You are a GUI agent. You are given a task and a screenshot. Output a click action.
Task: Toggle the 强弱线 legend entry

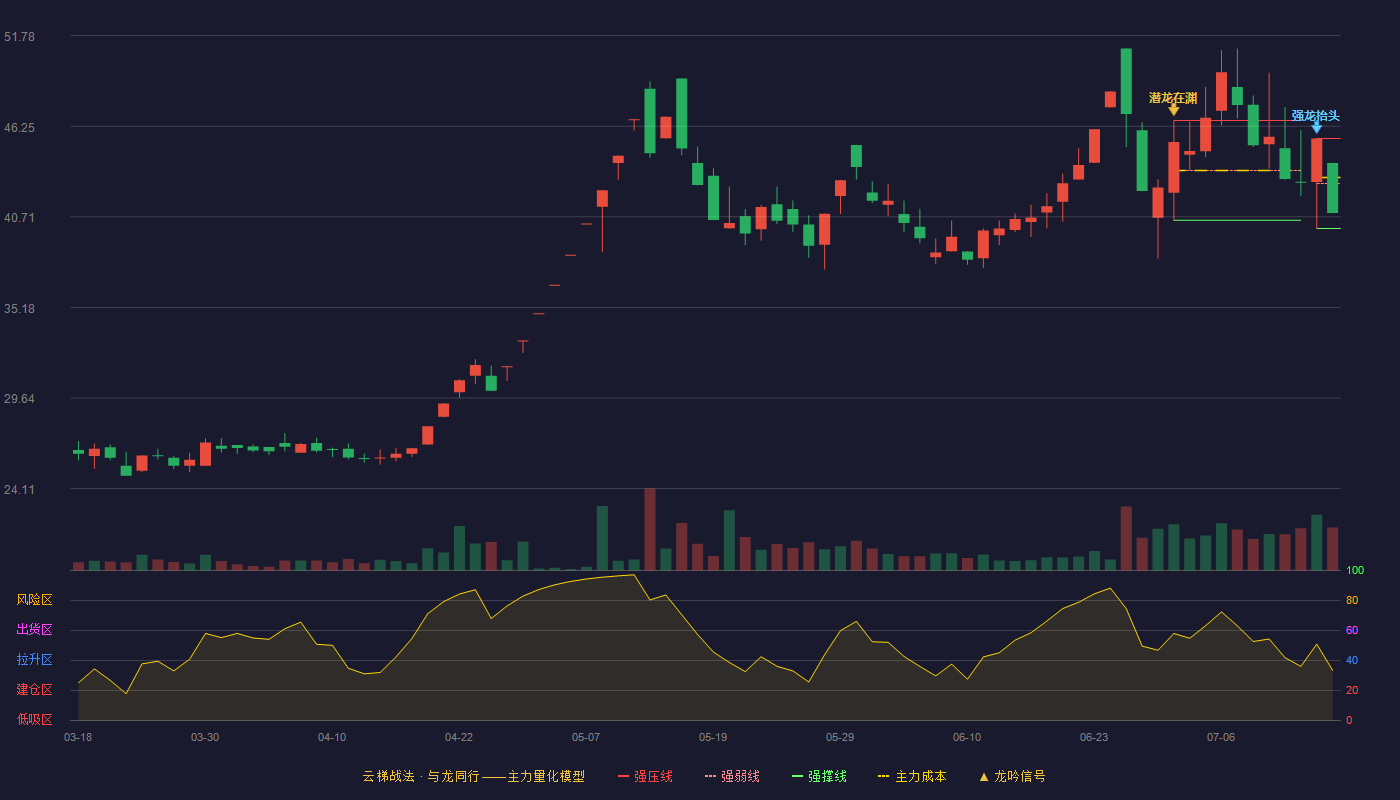(x=732, y=776)
